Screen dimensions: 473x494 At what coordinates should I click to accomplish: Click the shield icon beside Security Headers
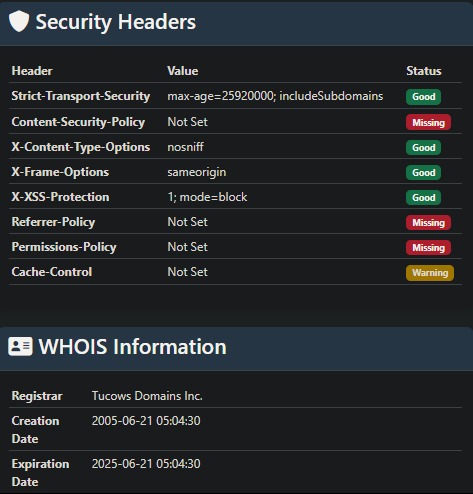click(19, 21)
